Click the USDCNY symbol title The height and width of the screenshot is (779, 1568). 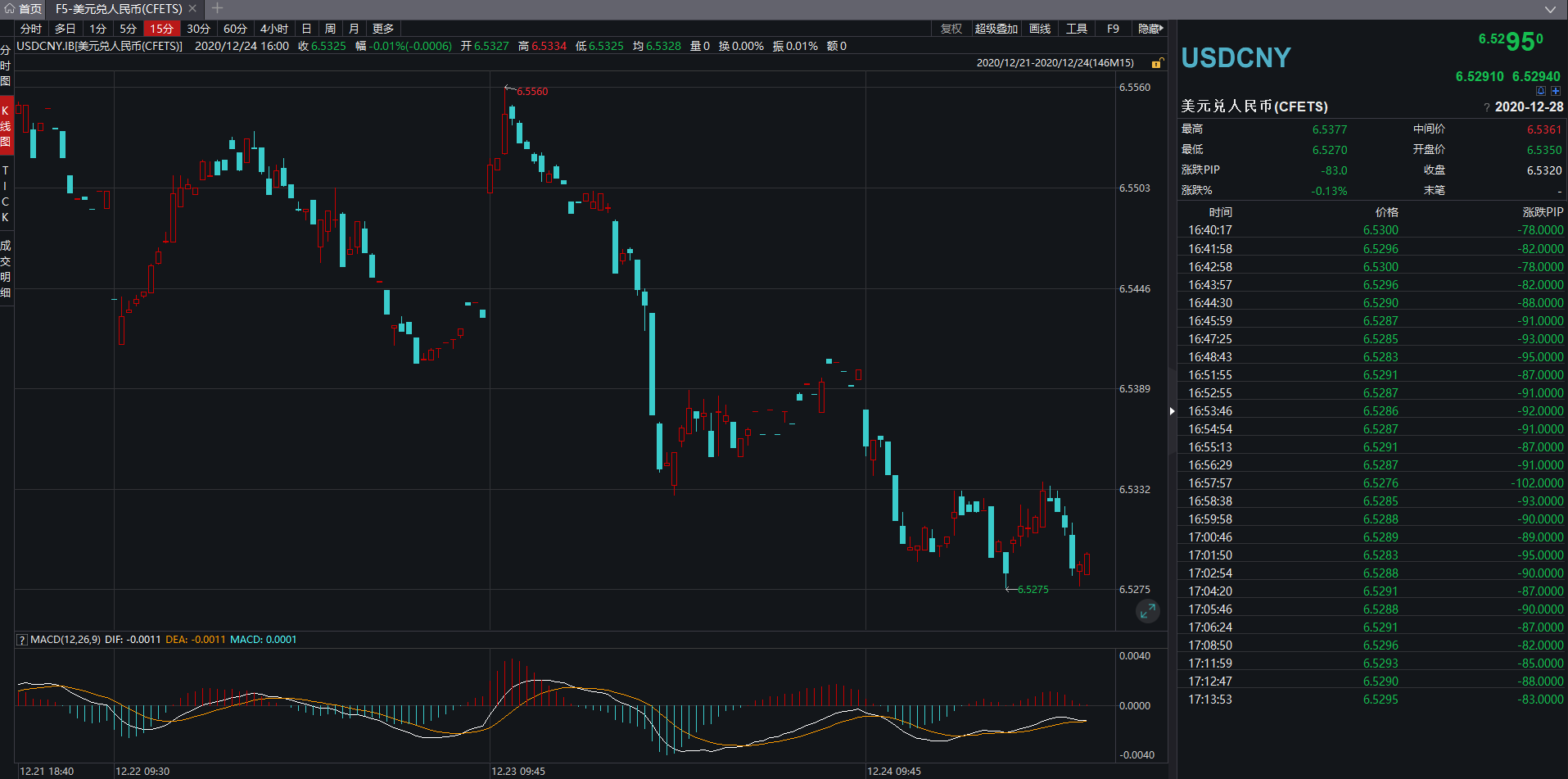(x=1236, y=58)
